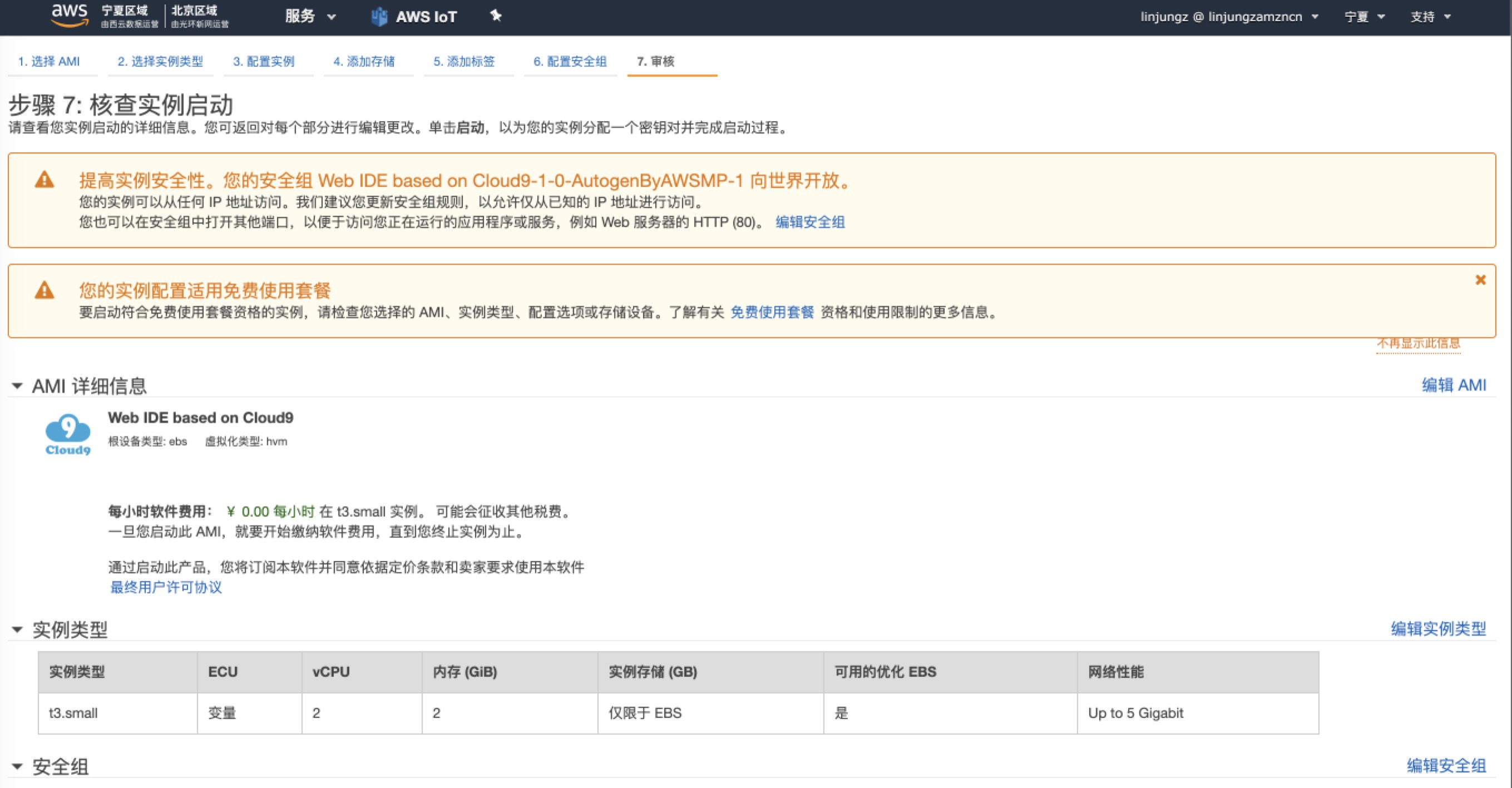1512x788 pixels.
Task: Click the free tier warning triangle icon
Action: click(45, 290)
